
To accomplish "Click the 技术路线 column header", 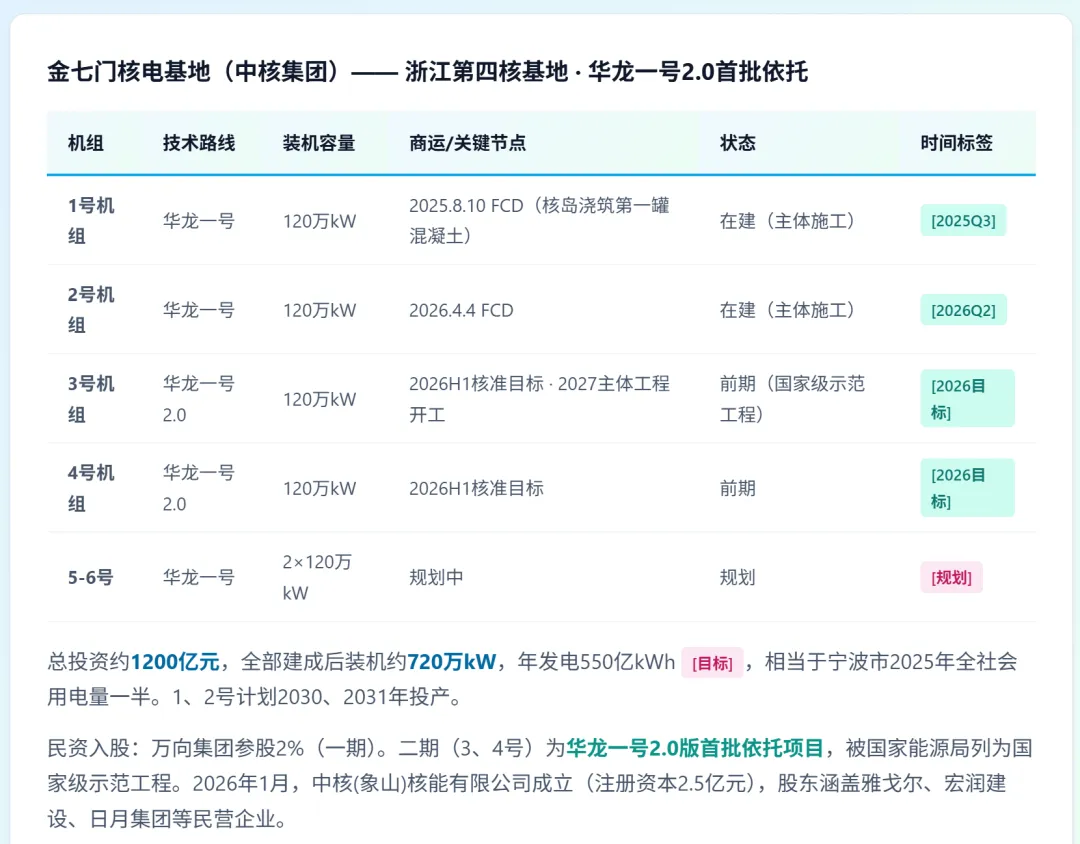I will pyautogui.click(x=199, y=143).
